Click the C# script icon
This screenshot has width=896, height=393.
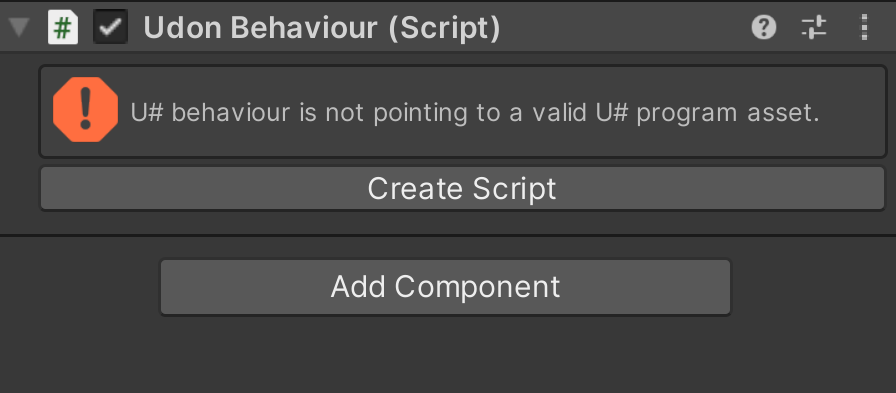click(x=62, y=27)
